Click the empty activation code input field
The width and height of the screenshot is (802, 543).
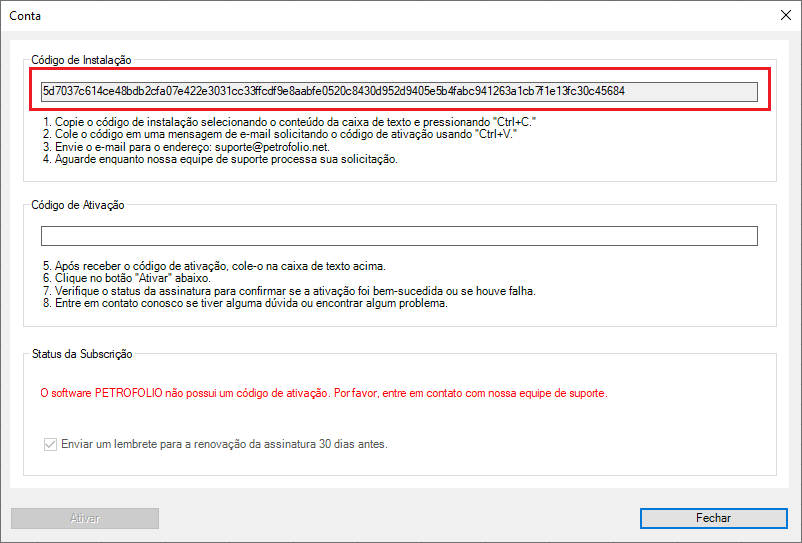[398, 237]
